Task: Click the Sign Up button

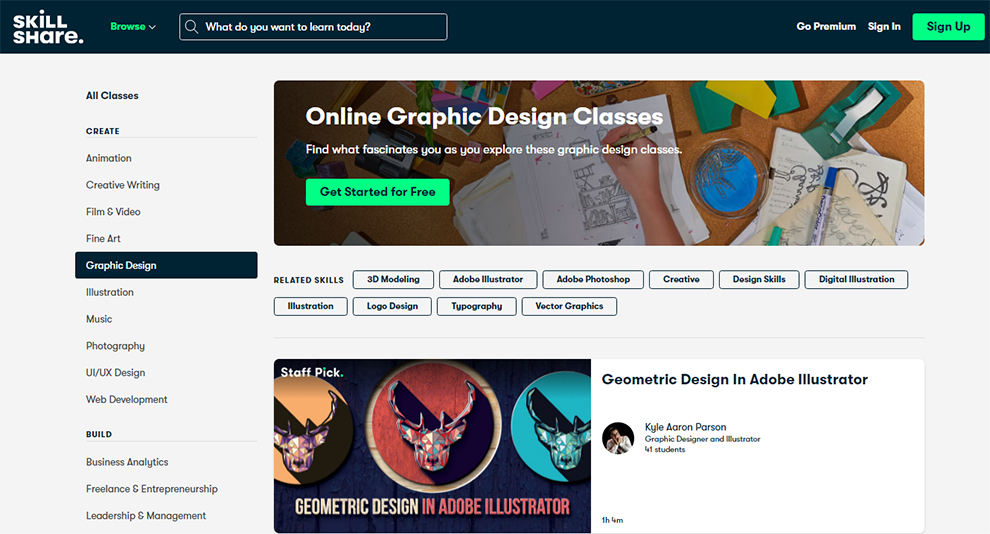Action: click(x=948, y=27)
